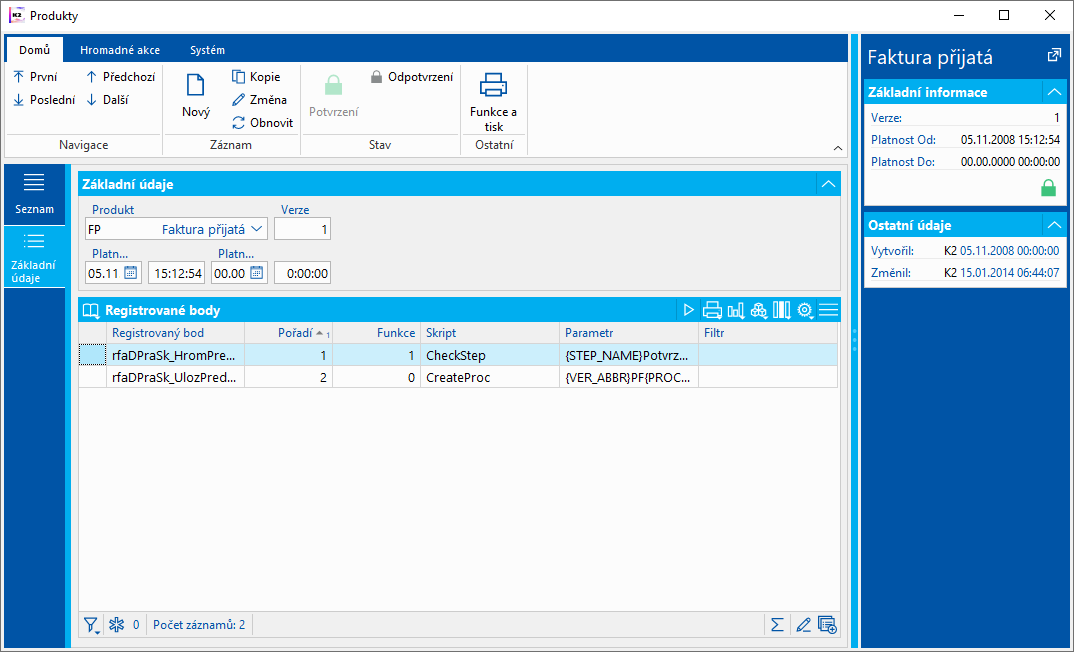
Task: Open the print menu in Registrované body toolbar
Action: pyautogui.click(x=712, y=310)
